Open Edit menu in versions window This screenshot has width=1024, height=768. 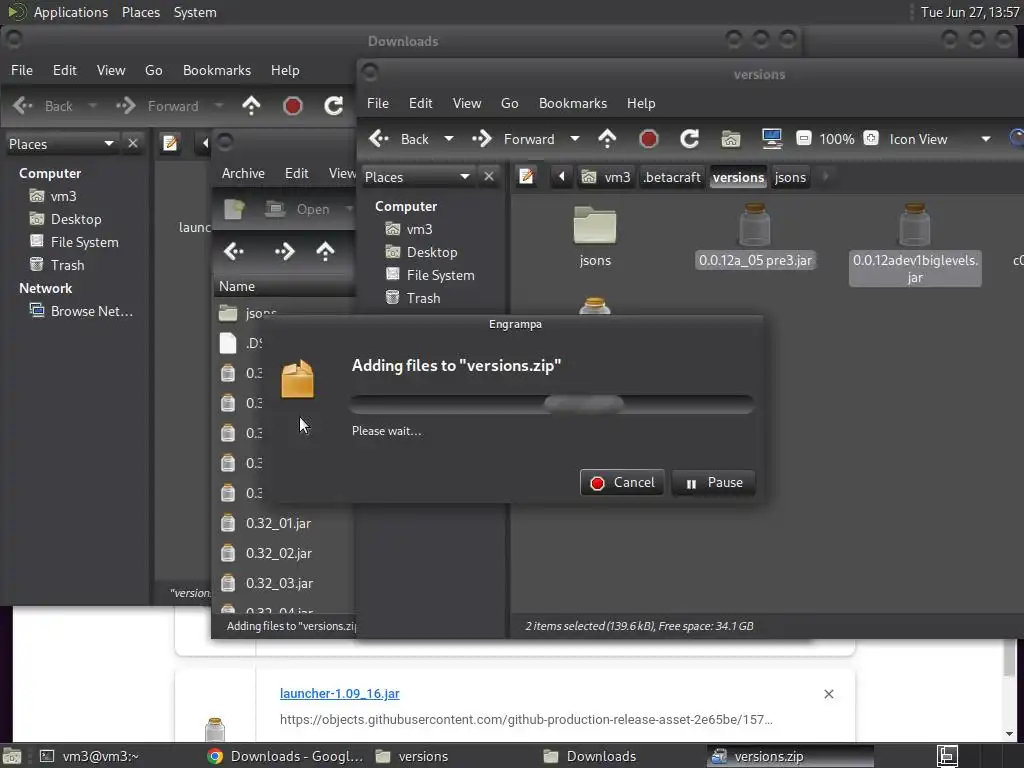[x=421, y=103]
